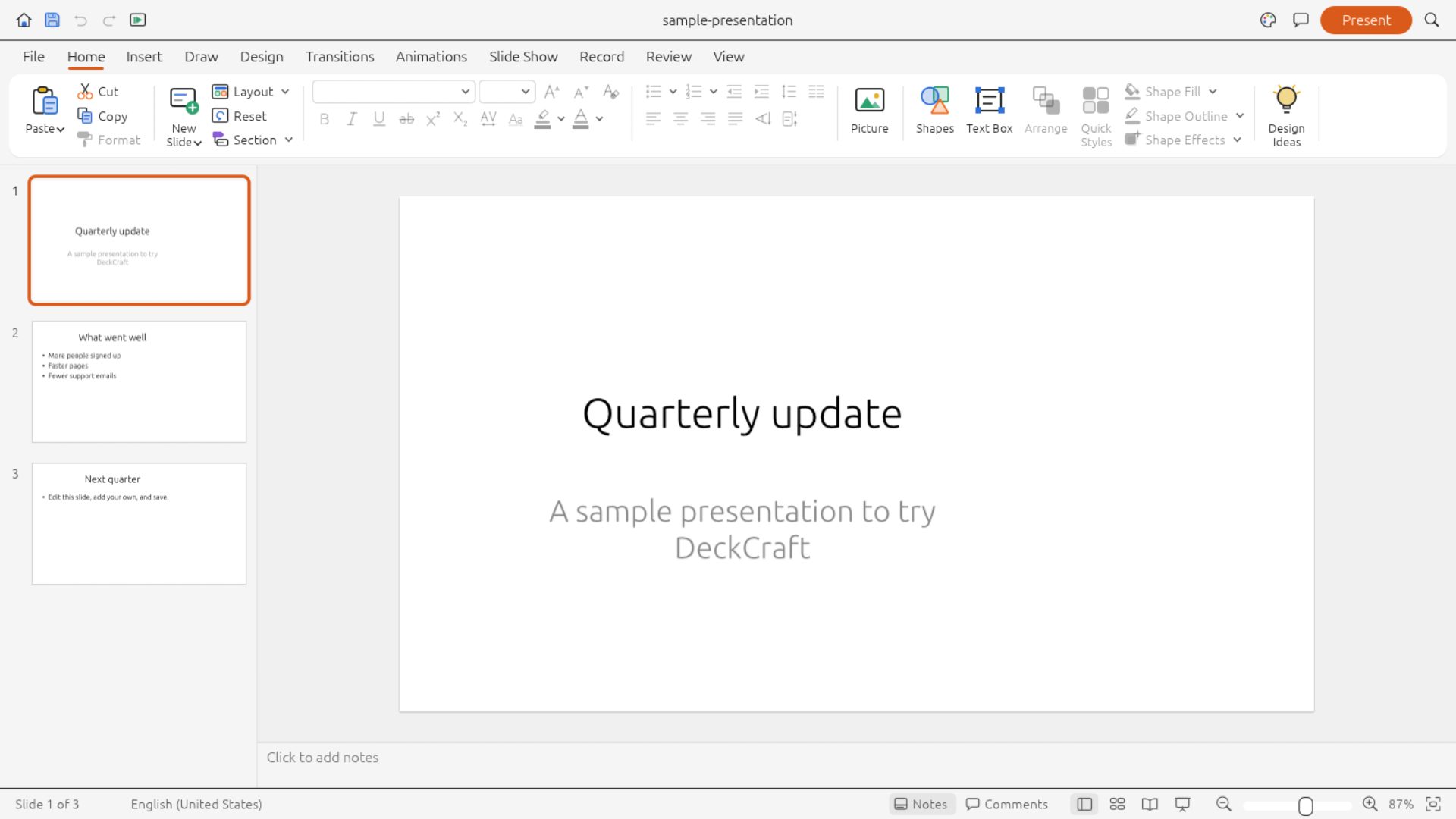Open the Shapes gallery
This screenshot has width=1456, height=819.
(x=934, y=111)
